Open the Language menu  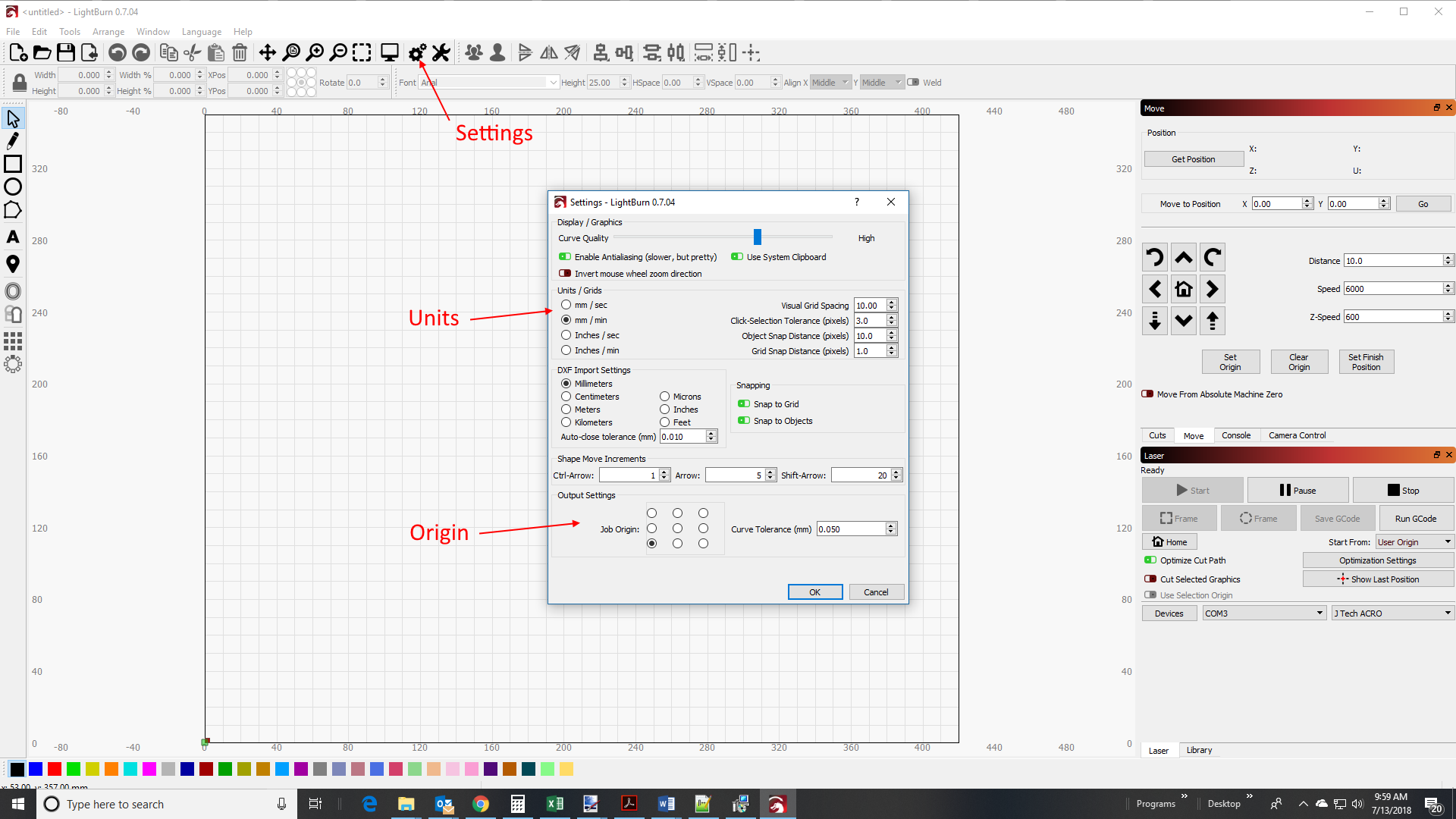click(201, 32)
